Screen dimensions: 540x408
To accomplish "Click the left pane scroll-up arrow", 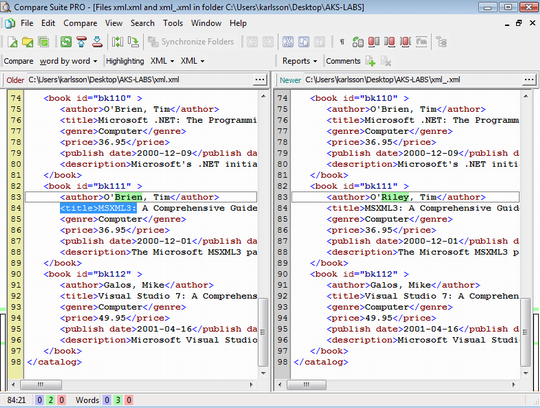I will [x=263, y=96].
